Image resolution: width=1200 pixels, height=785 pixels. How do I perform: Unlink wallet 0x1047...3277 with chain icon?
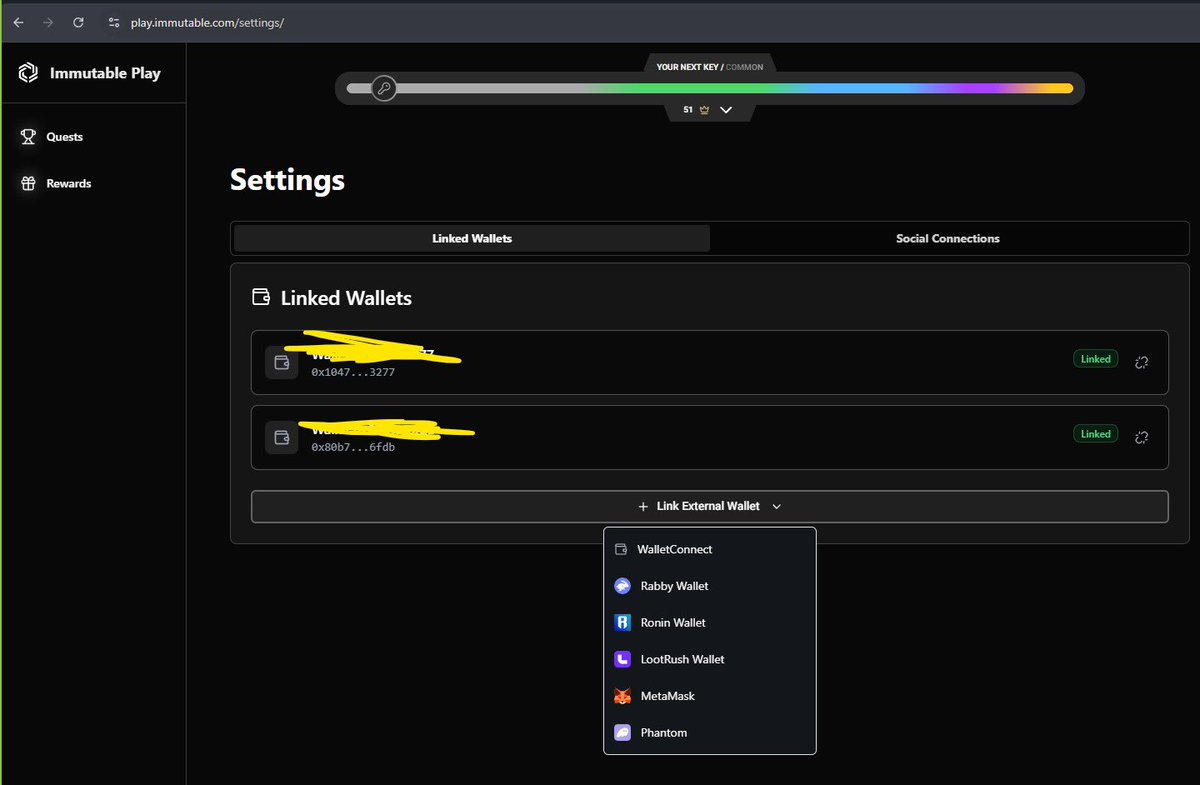pos(1142,362)
